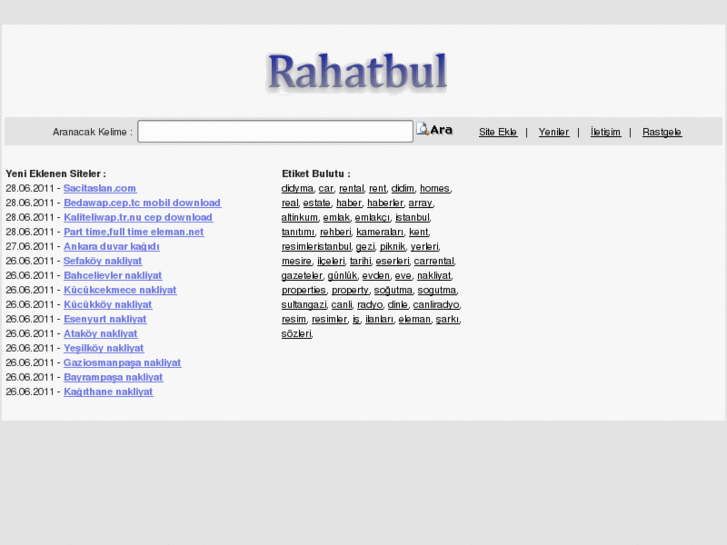Select the properties tag
The image size is (727, 545).
point(304,290)
